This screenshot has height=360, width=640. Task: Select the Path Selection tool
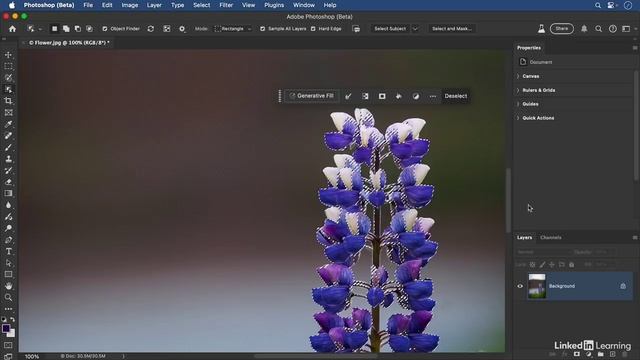tap(9, 263)
